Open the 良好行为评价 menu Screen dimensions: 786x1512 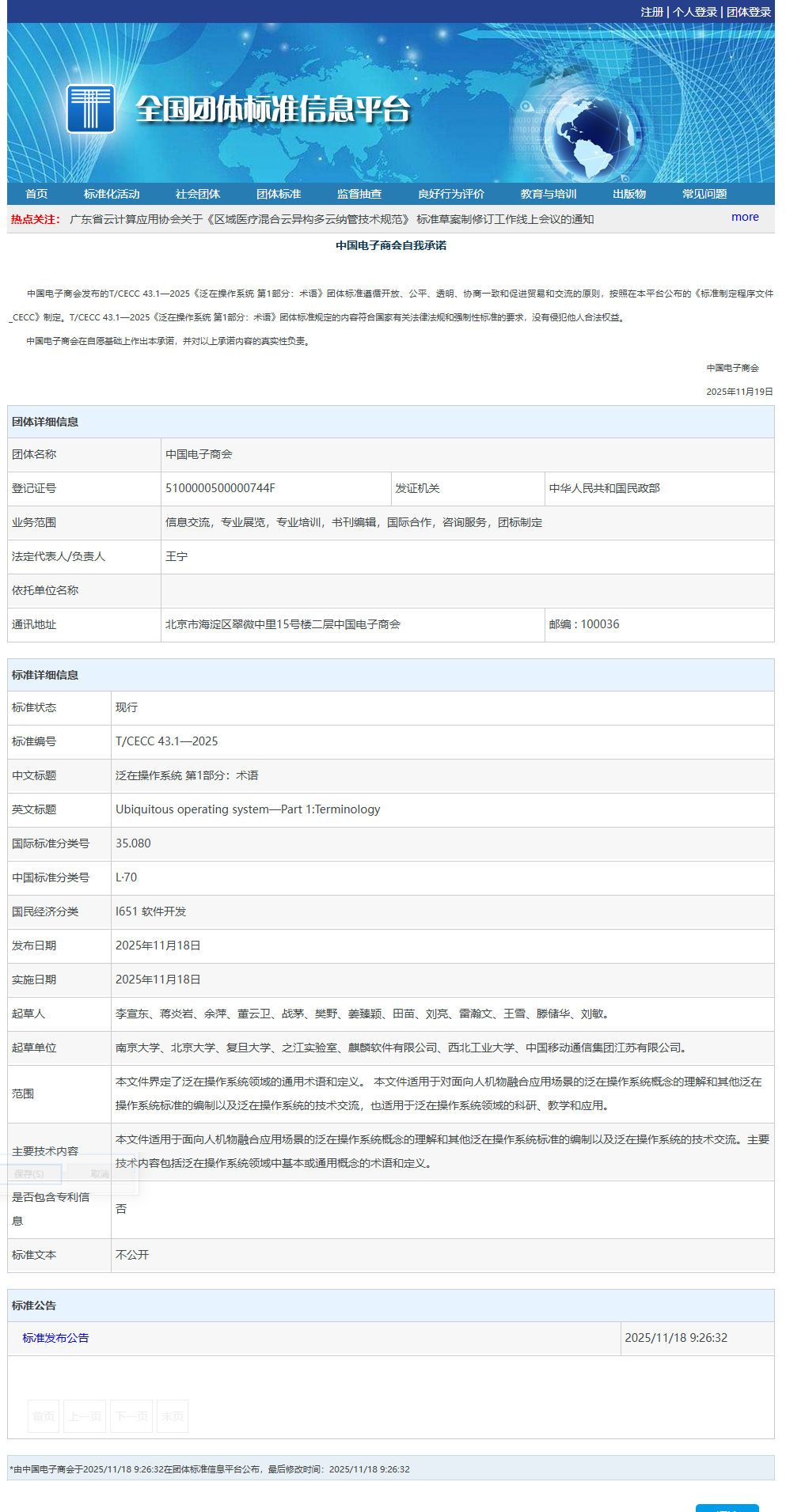click(x=451, y=194)
